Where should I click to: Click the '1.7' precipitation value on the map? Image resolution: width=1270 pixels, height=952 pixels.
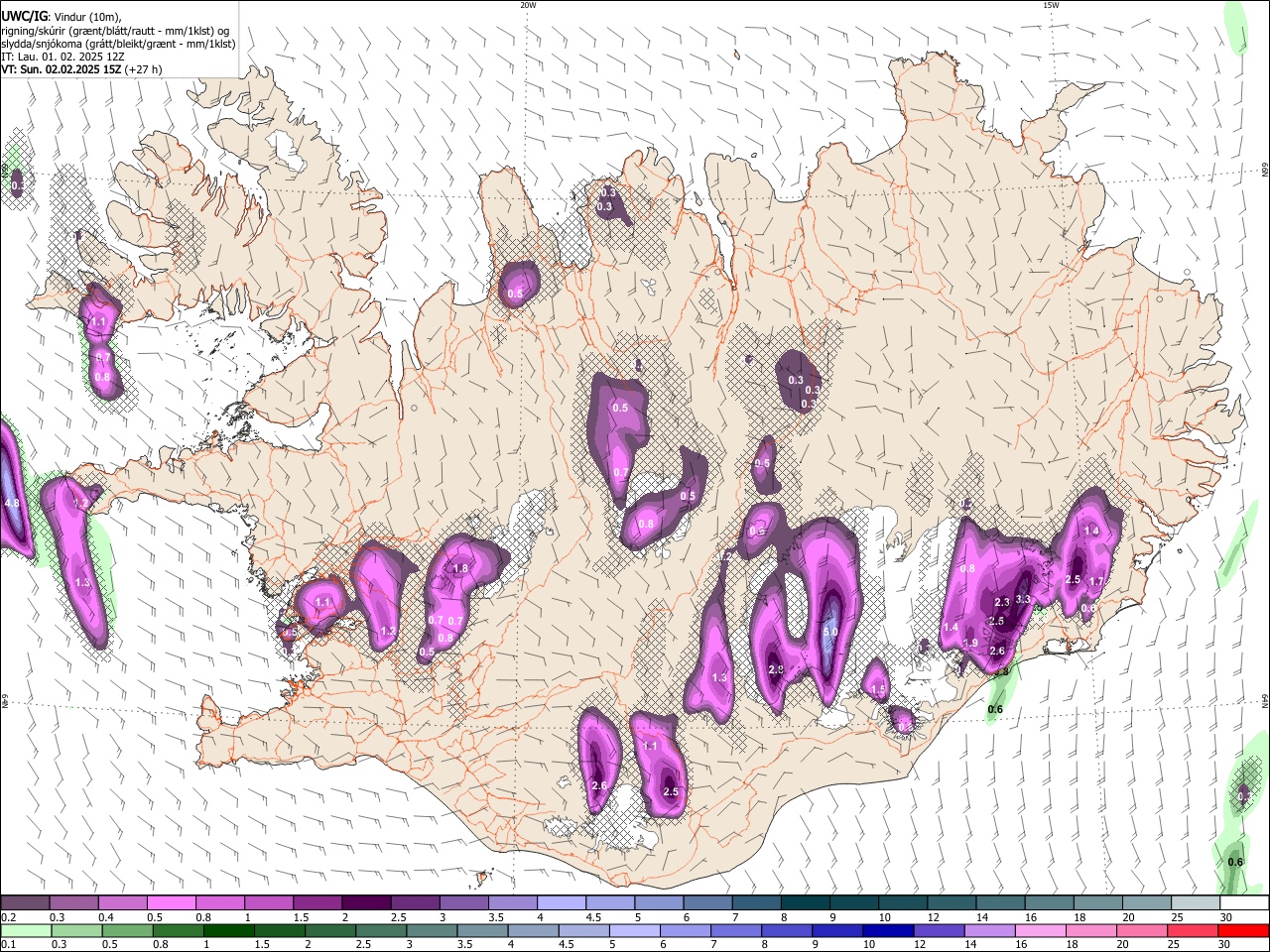click(1096, 581)
